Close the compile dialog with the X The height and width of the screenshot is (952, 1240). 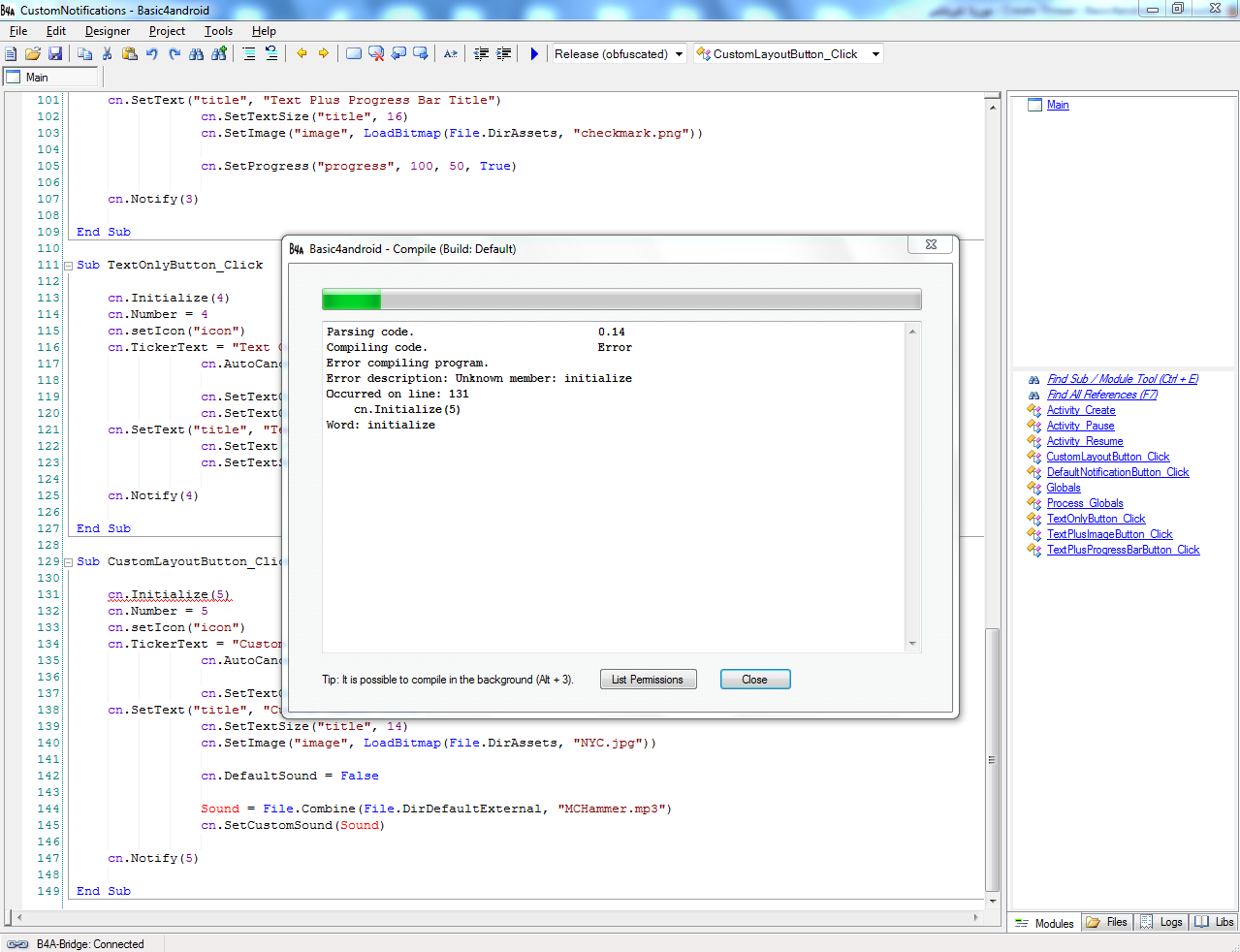click(x=931, y=244)
